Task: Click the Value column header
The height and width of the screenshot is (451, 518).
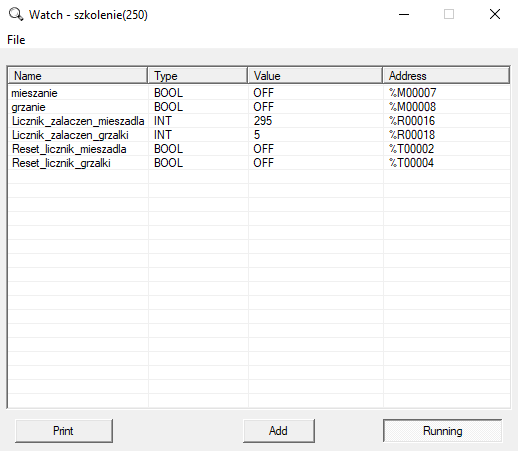Action: 315,75
